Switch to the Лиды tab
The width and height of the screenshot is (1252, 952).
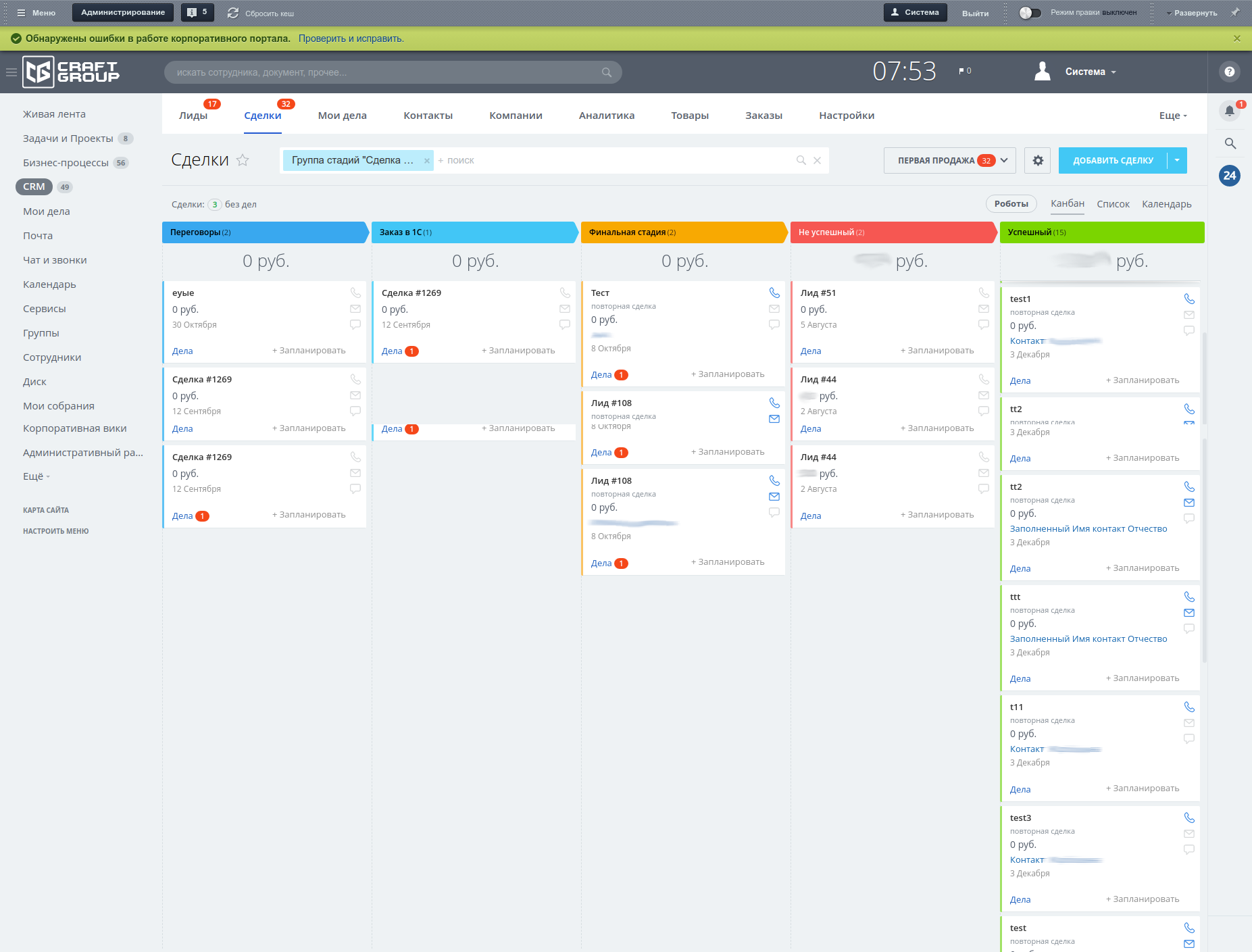pyautogui.click(x=193, y=116)
